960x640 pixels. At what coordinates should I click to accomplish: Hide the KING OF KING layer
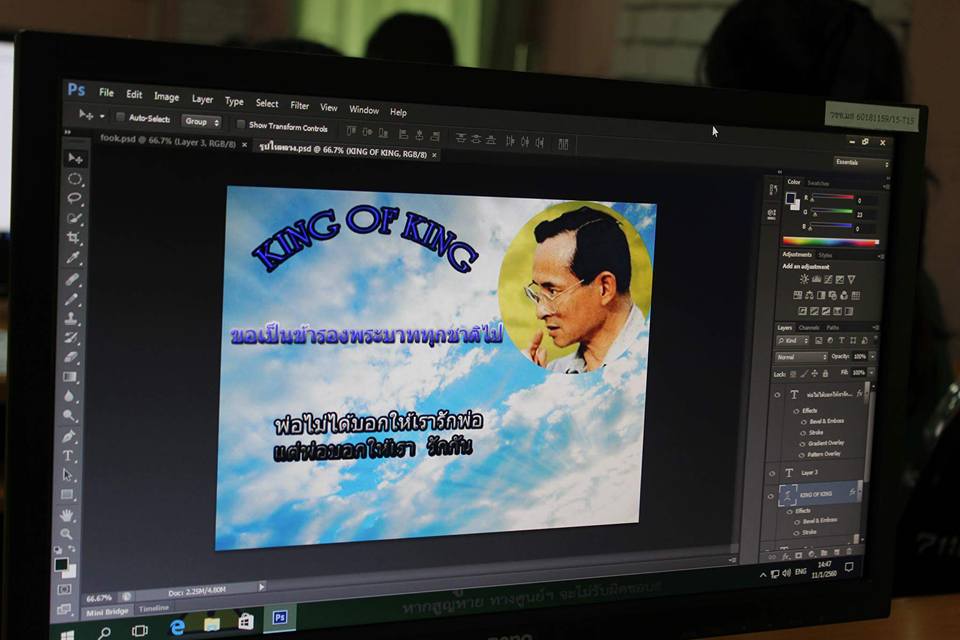coord(770,495)
